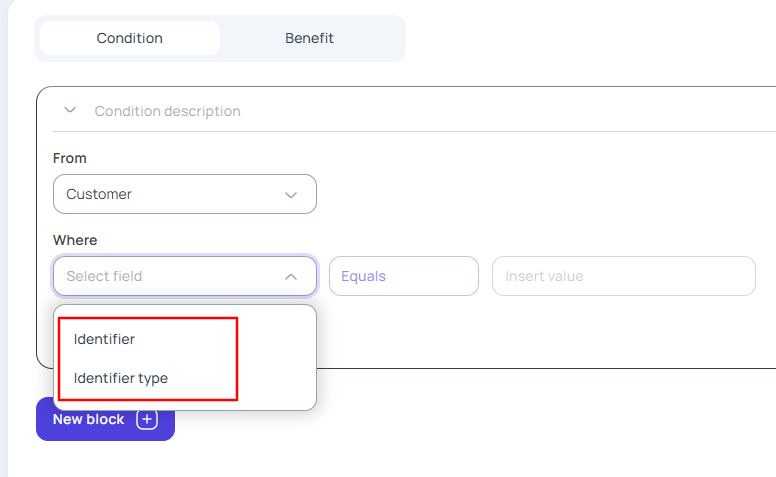Open the Equals operator dropdown

pyautogui.click(x=403, y=276)
